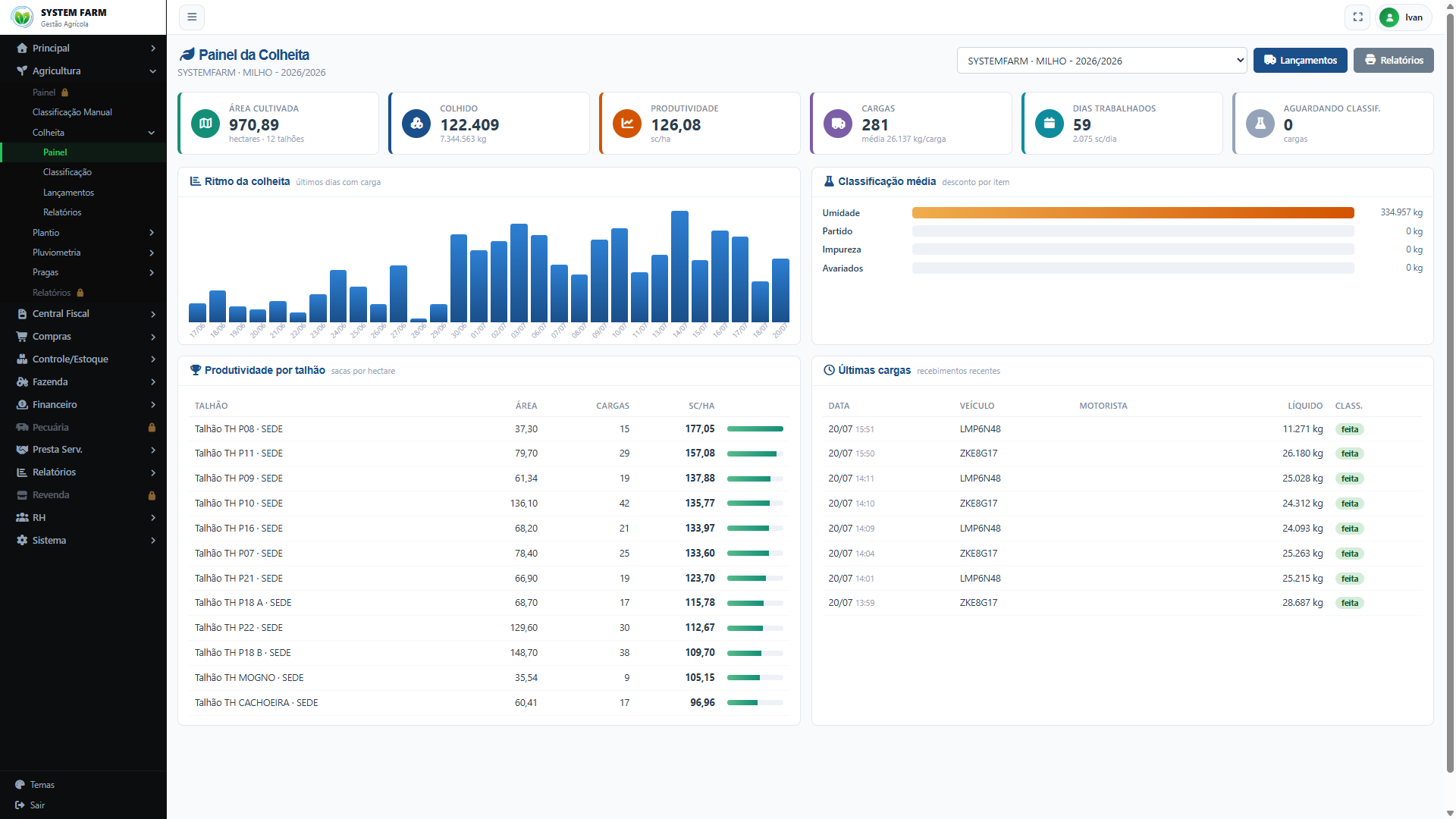Click the blue Lançamentos button

pos(1300,61)
